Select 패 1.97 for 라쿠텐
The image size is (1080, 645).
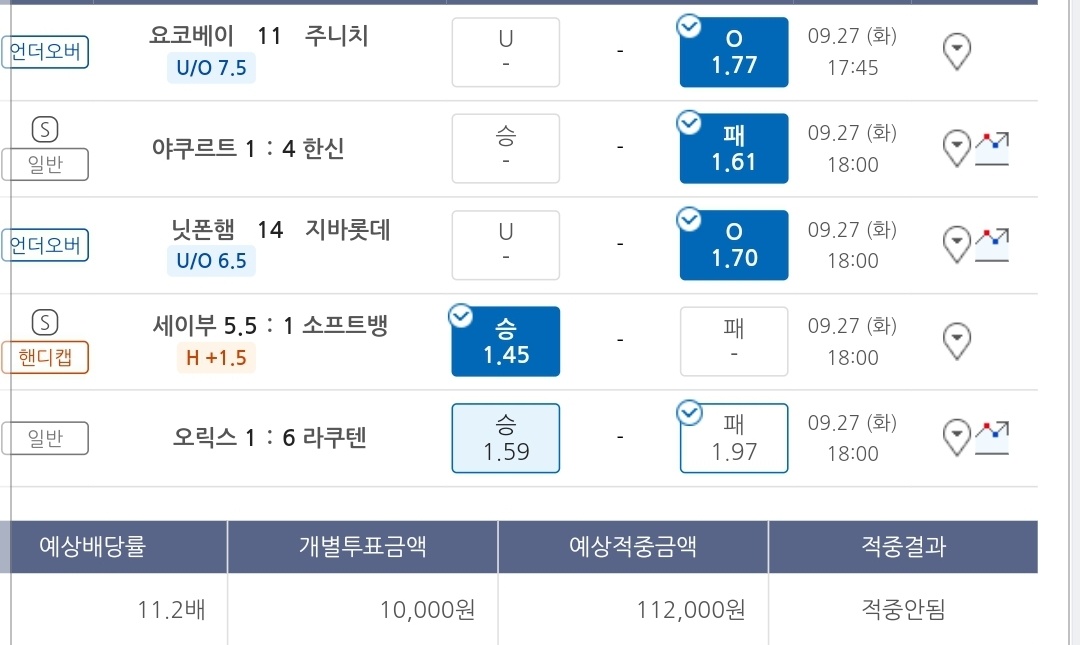[734, 438]
